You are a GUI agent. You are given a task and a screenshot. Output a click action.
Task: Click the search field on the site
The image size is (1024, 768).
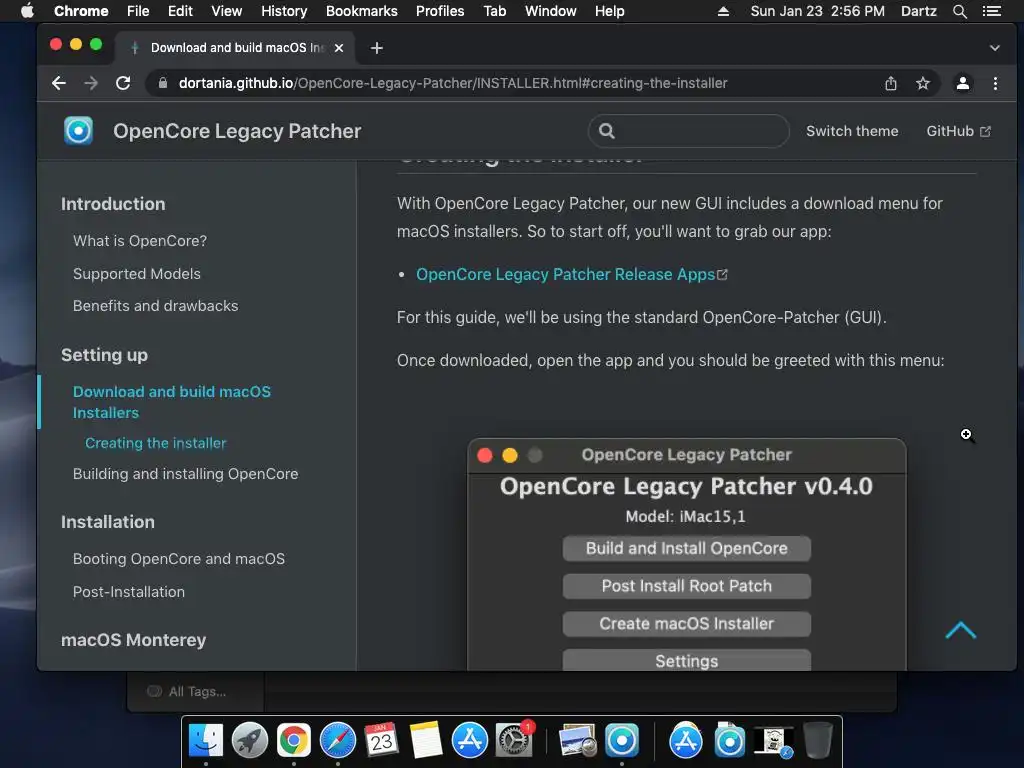(688, 131)
